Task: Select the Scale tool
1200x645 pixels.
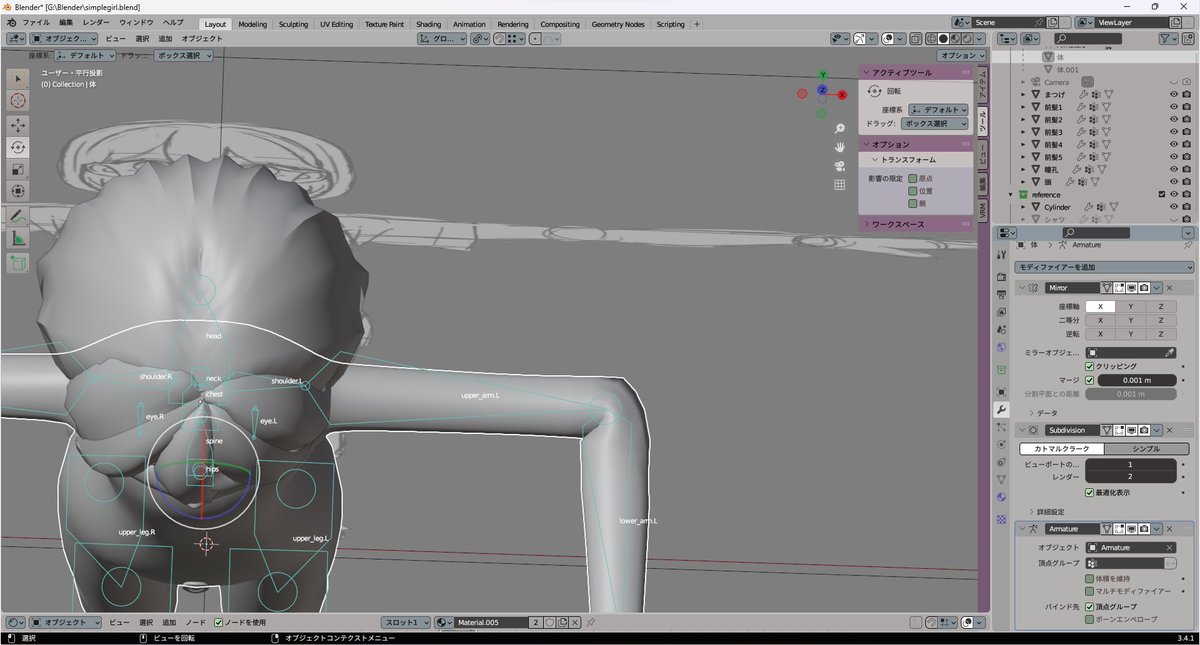Action: pos(18,169)
